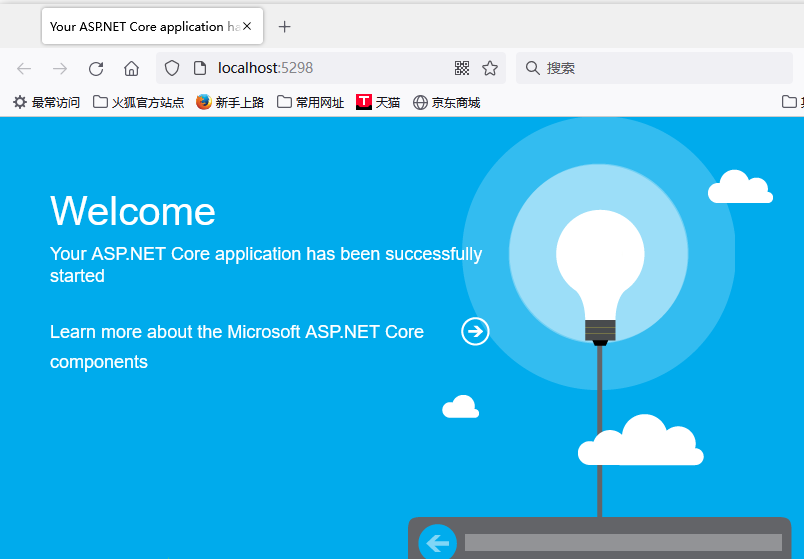Image resolution: width=804 pixels, height=559 pixels.
Task: Click the Welcome heading text
Action: [133, 211]
